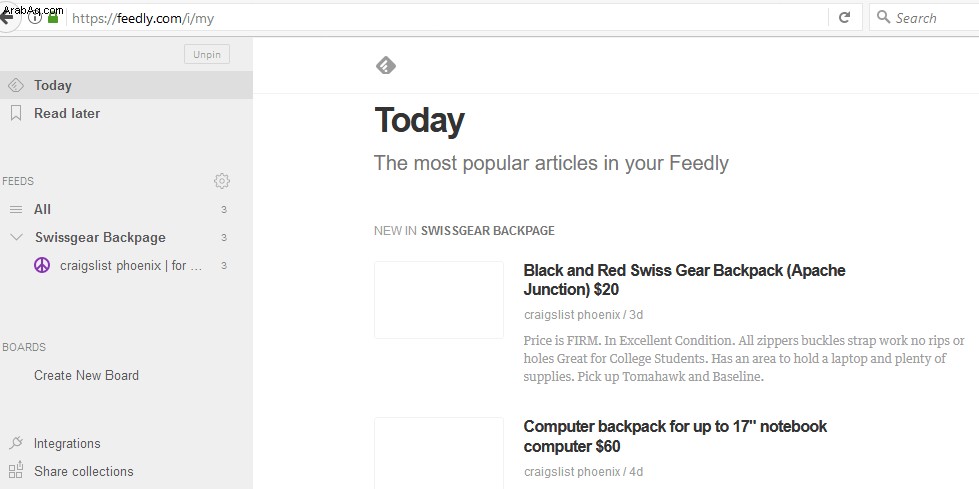Collapse the Swissgear Backpage category chevron
Screen dimensions: 979x489
point(17,237)
